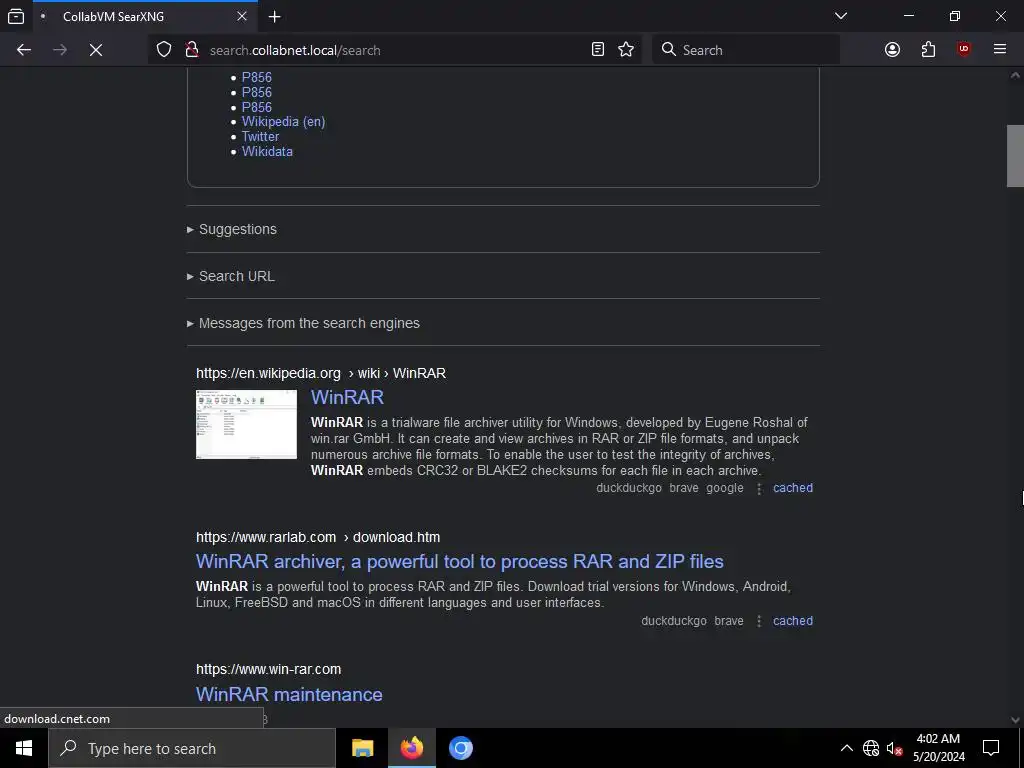The width and height of the screenshot is (1024, 768).
Task: Open the Wikipedia (en) link
Action: tap(283, 121)
